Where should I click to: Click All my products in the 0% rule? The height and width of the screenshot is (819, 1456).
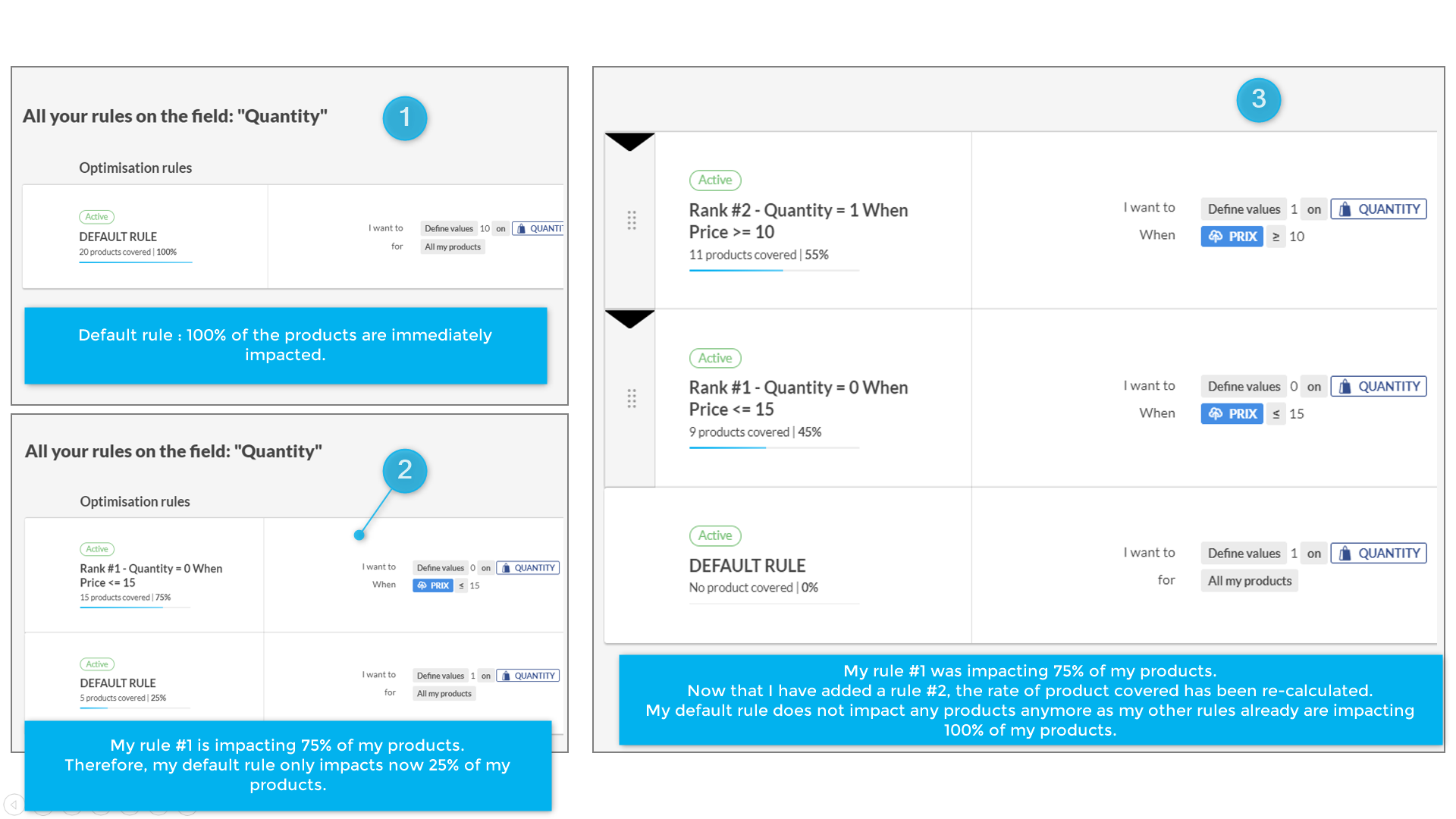tap(1249, 581)
